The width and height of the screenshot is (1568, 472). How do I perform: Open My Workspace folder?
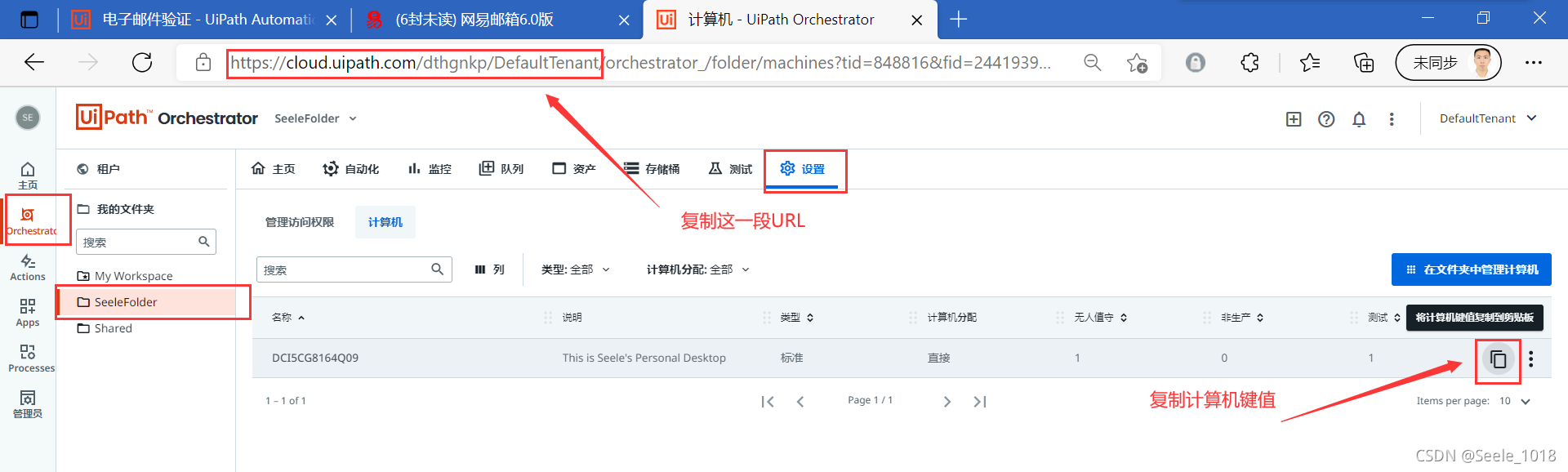(x=125, y=276)
